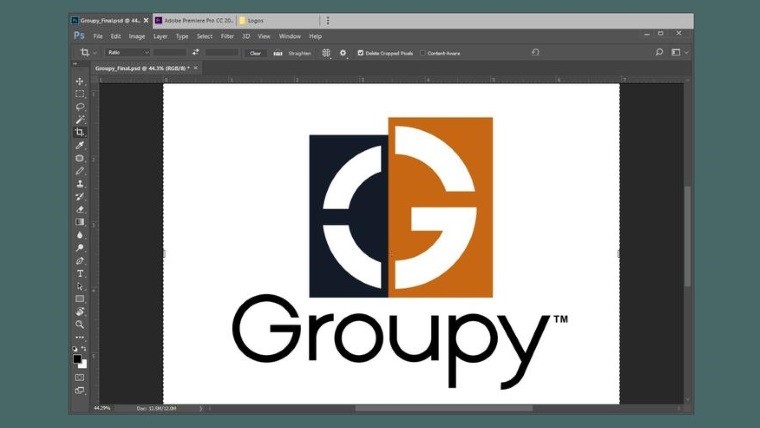Viewport: 760px width, 428px height.
Task: Open the Window menu
Action: (x=290, y=36)
